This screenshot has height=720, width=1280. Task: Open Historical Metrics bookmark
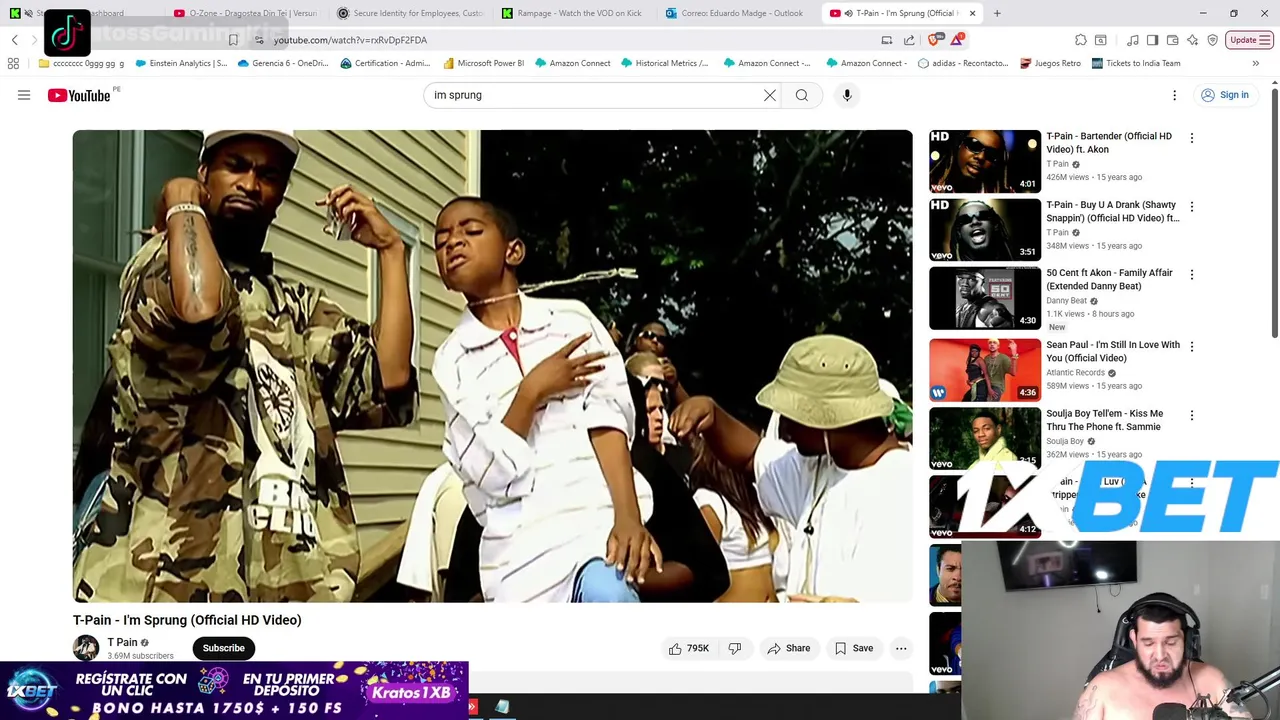[664, 63]
